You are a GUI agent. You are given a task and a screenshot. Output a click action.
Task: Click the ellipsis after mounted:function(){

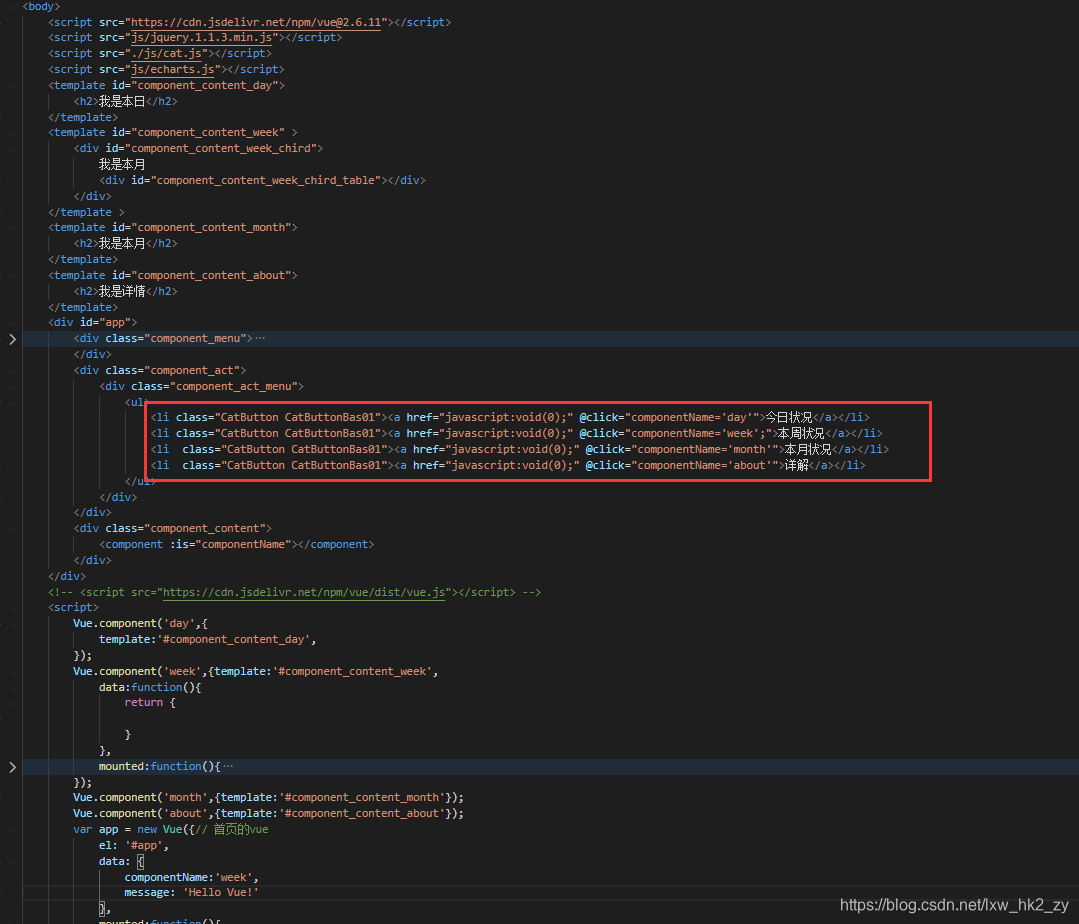click(x=228, y=766)
